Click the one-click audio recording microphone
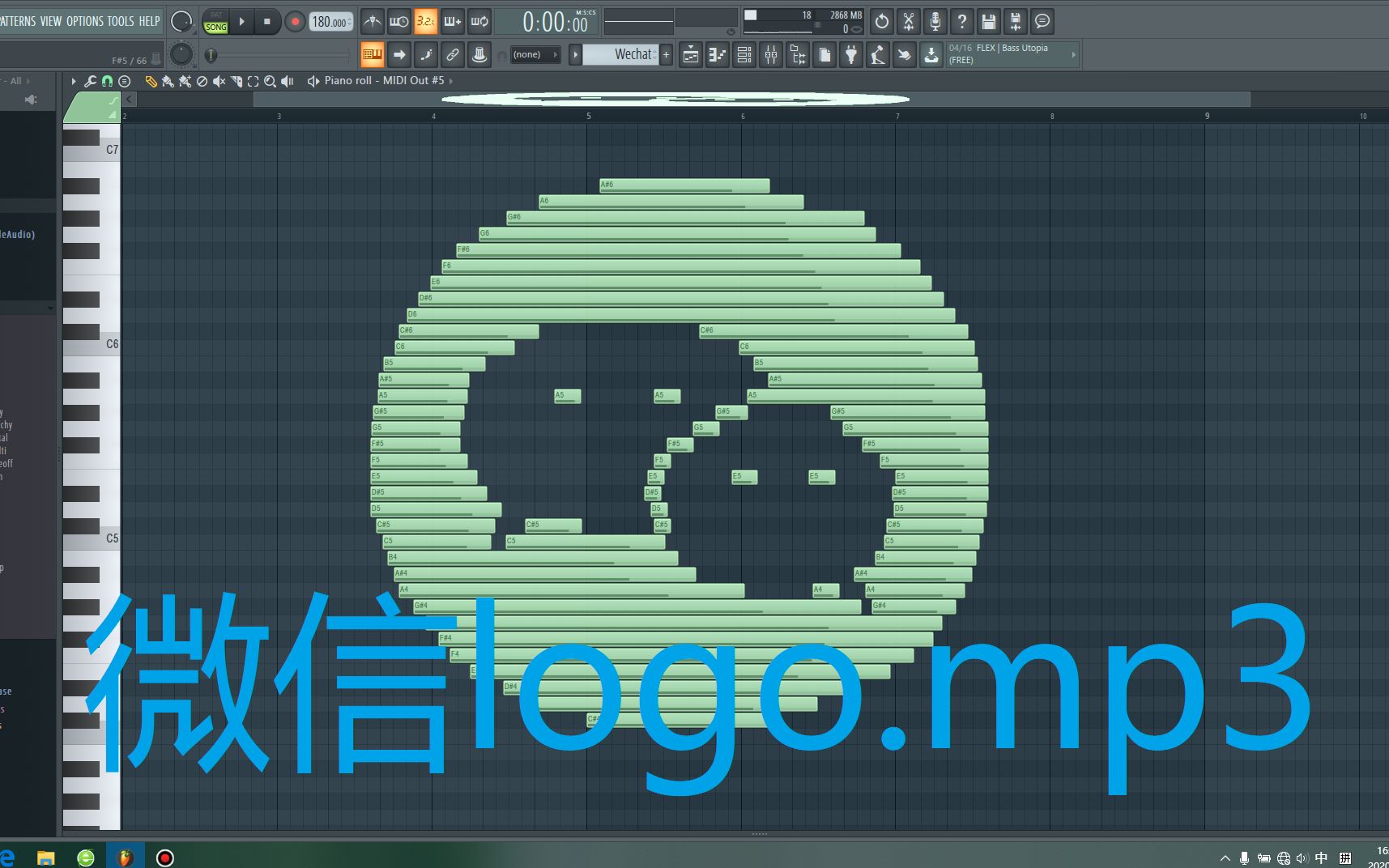This screenshot has width=1389, height=868. pyautogui.click(x=935, y=22)
